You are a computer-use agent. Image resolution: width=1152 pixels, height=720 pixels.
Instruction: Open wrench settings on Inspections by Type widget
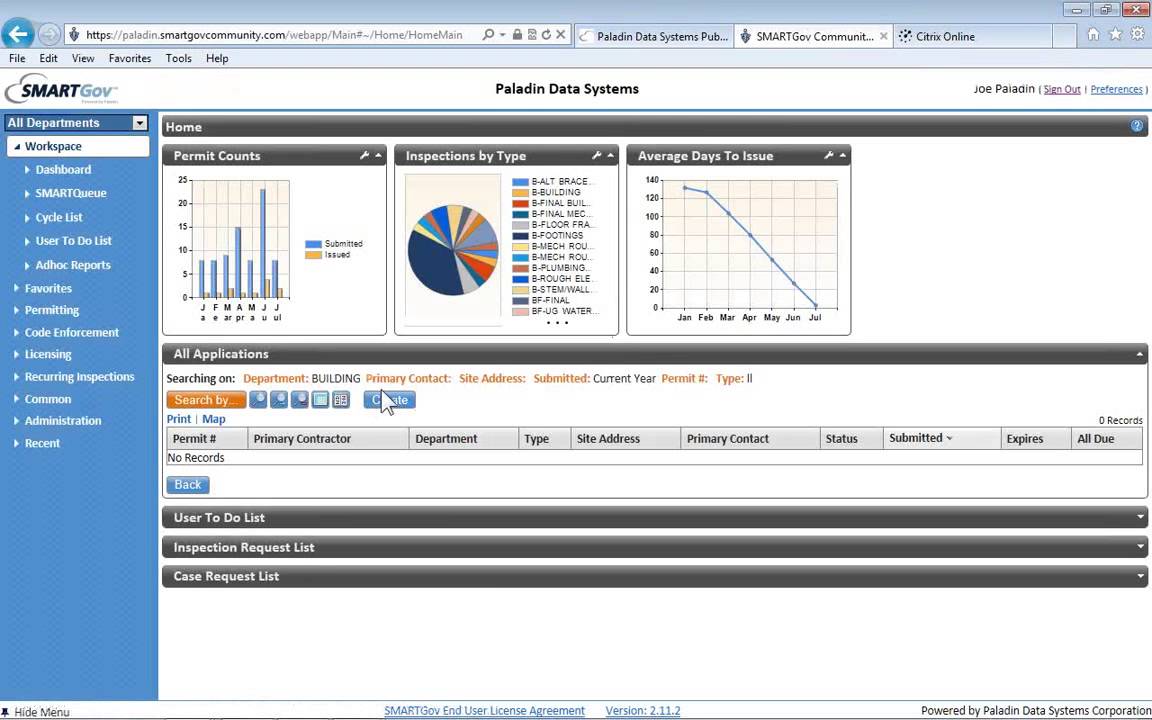(597, 156)
